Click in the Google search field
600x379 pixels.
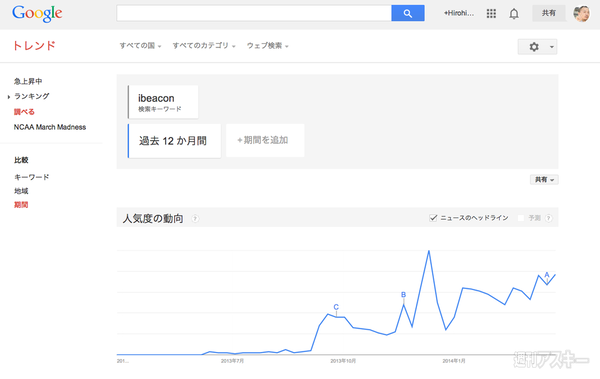[x=254, y=13]
